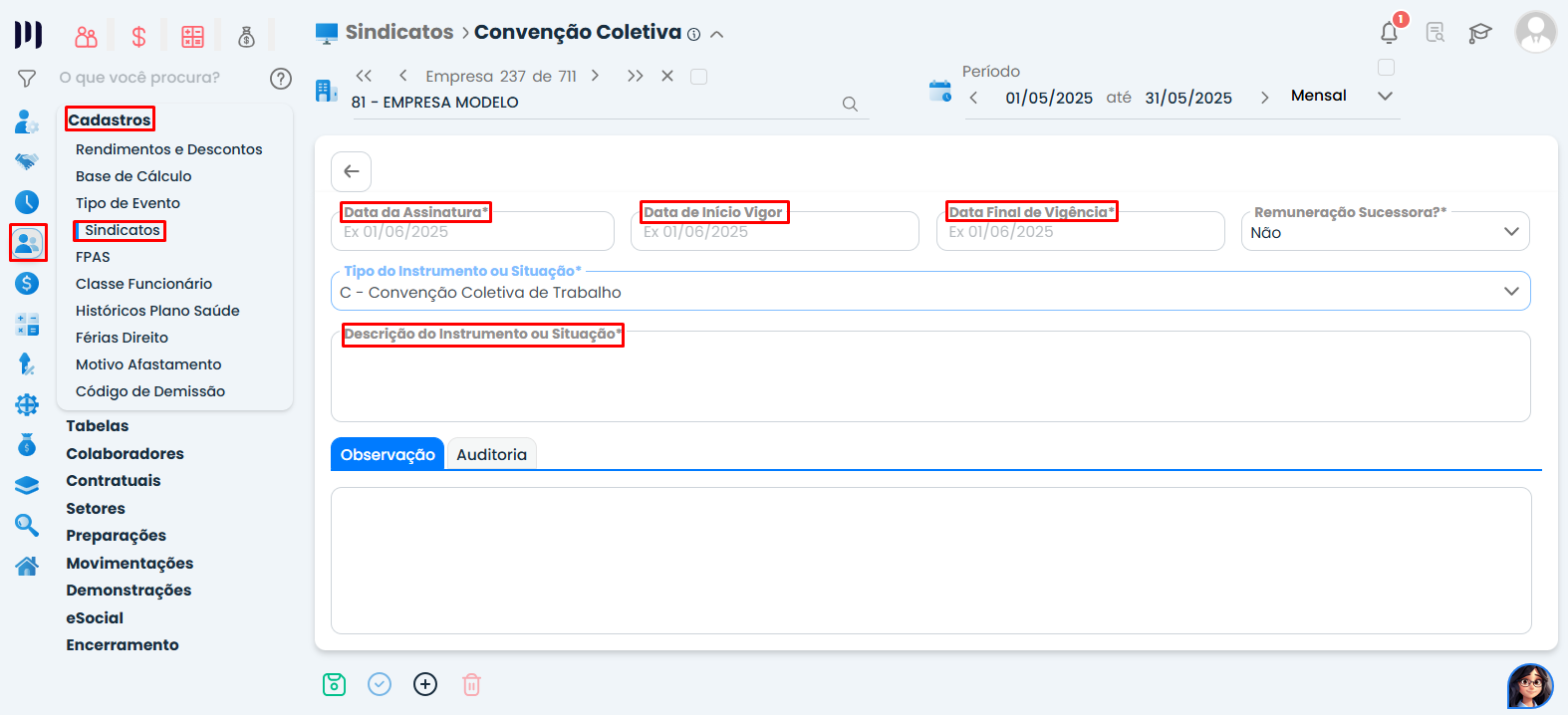Open the red calculator module icon
The width and height of the screenshot is (1568, 715).
click(x=192, y=37)
